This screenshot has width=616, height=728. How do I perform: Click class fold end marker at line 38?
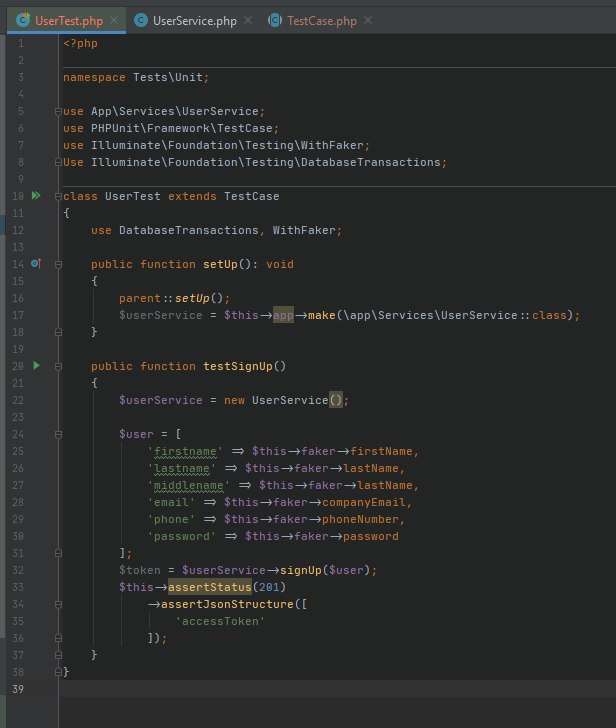(58, 672)
